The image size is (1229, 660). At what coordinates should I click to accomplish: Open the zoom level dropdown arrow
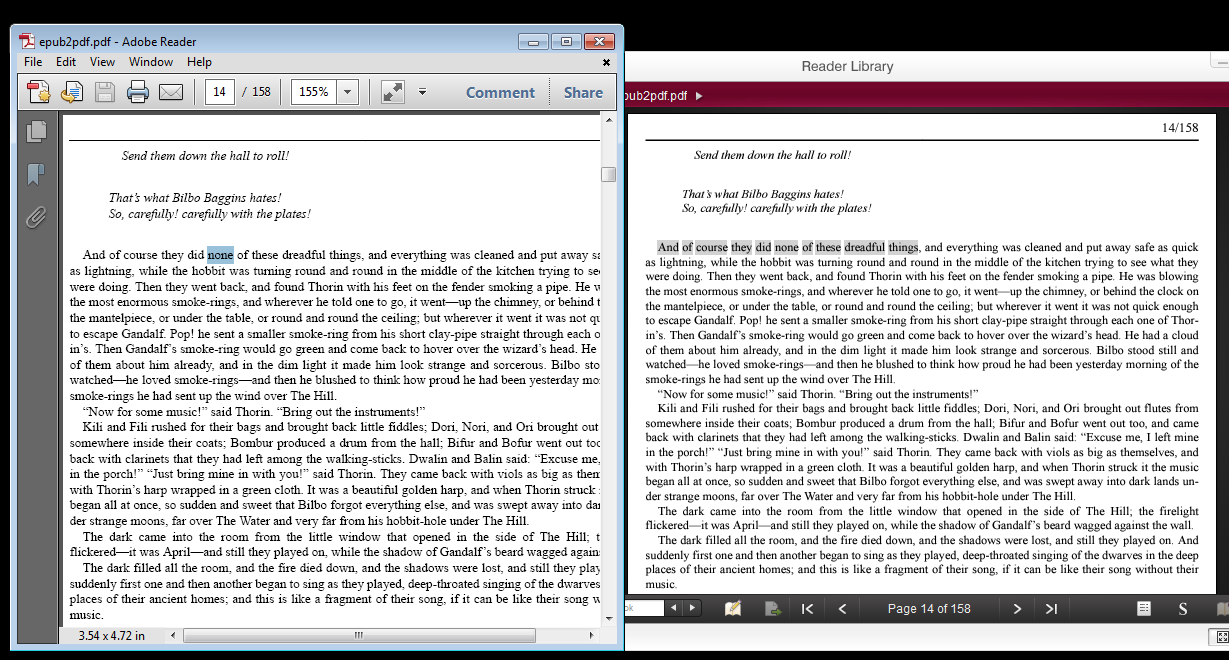point(347,92)
